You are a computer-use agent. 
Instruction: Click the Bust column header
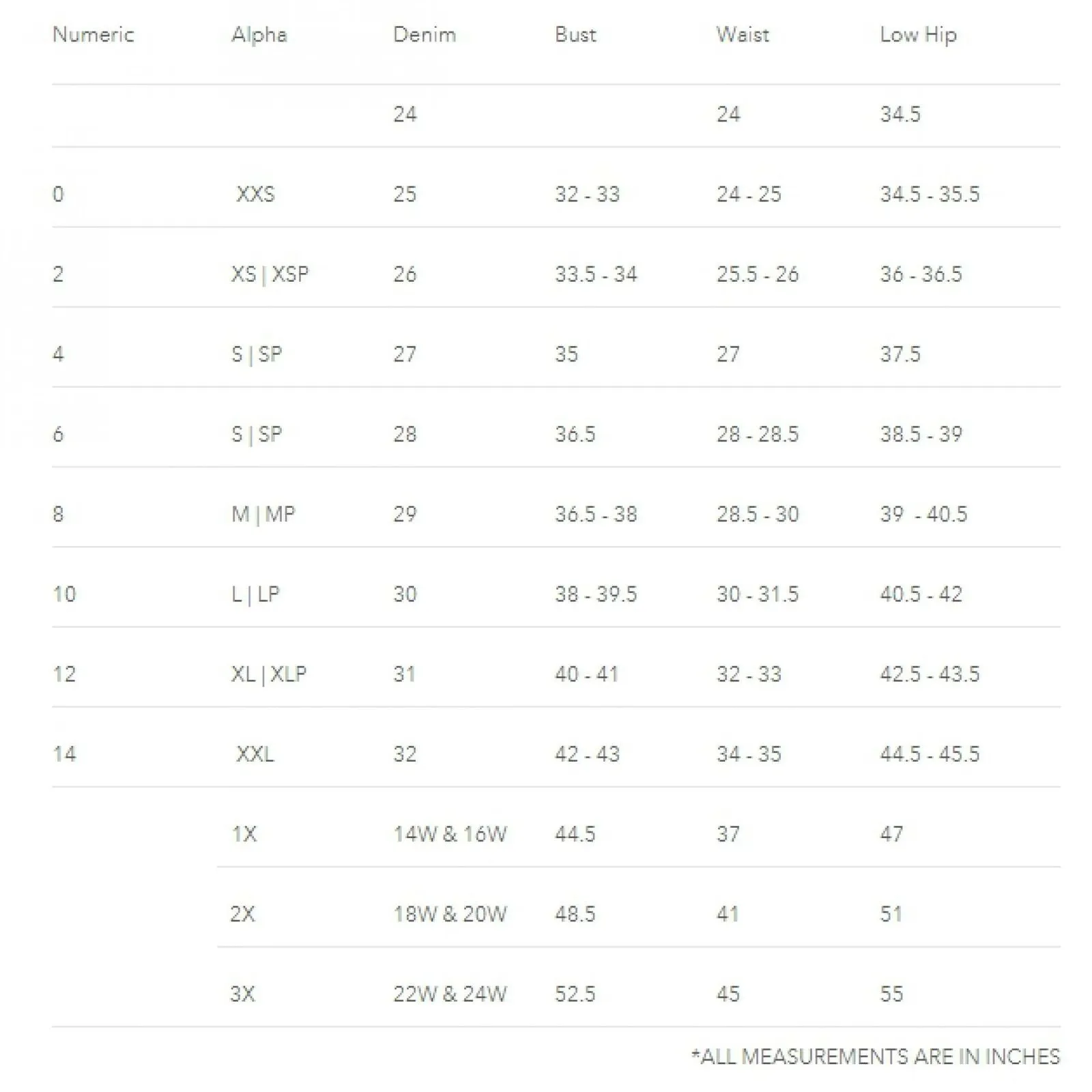(575, 35)
